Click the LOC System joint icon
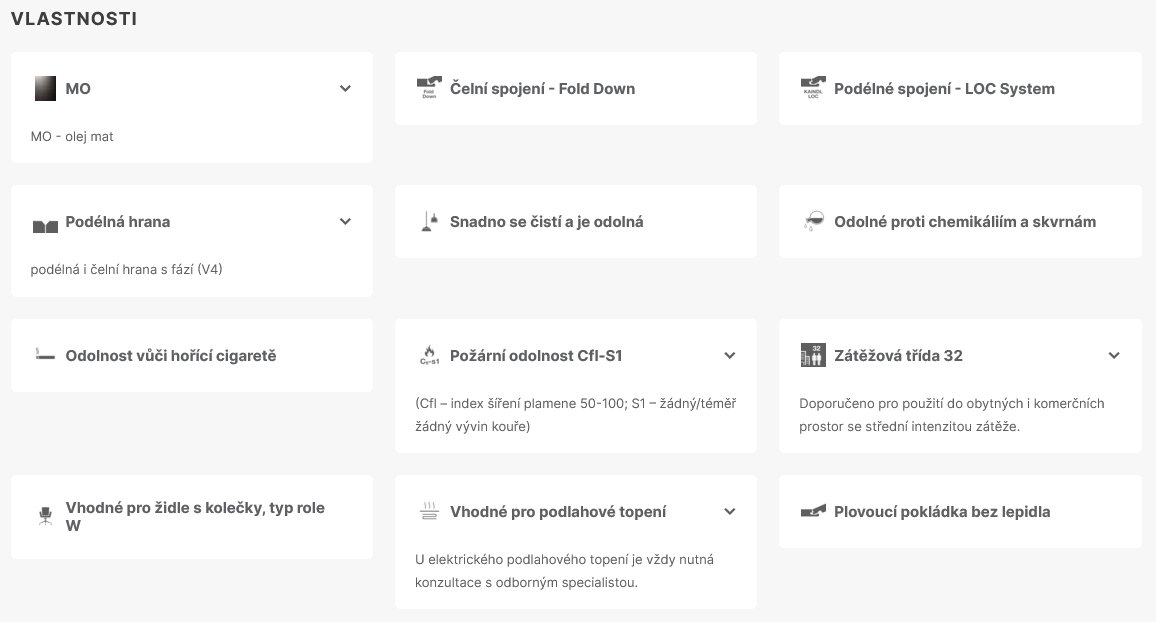 812,88
